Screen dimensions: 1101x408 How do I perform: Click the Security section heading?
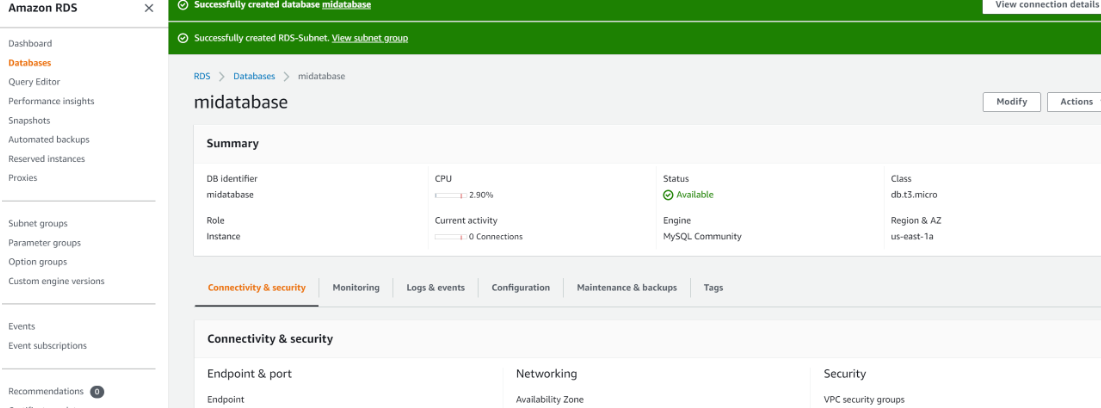pos(845,374)
